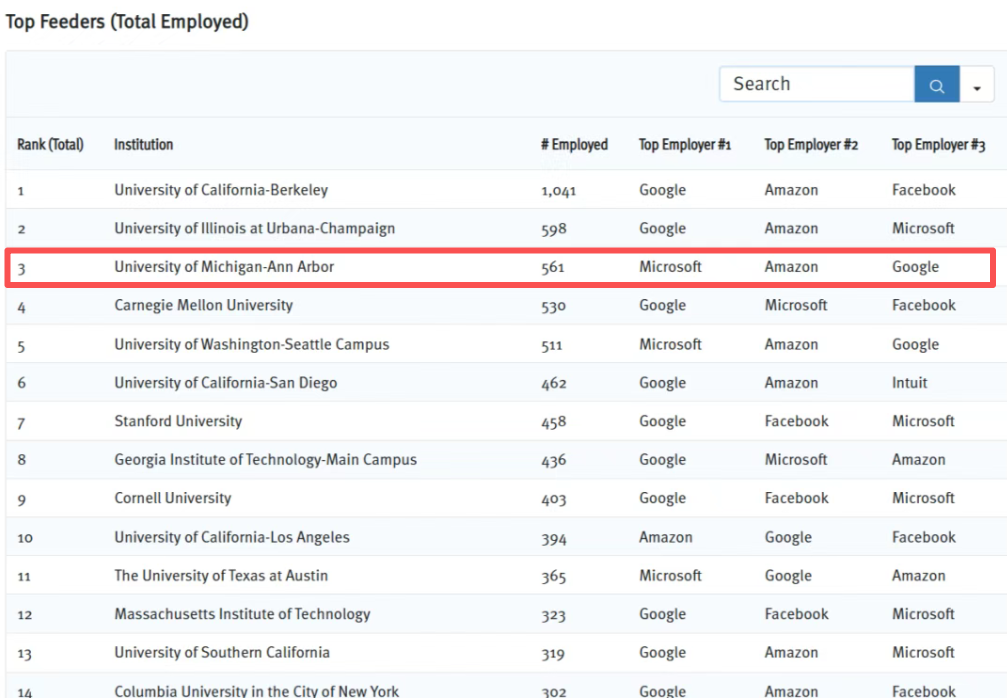The width and height of the screenshot is (1007, 698).
Task: Select Massachusetts Institute of Technology row
Action: coord(242,615)
